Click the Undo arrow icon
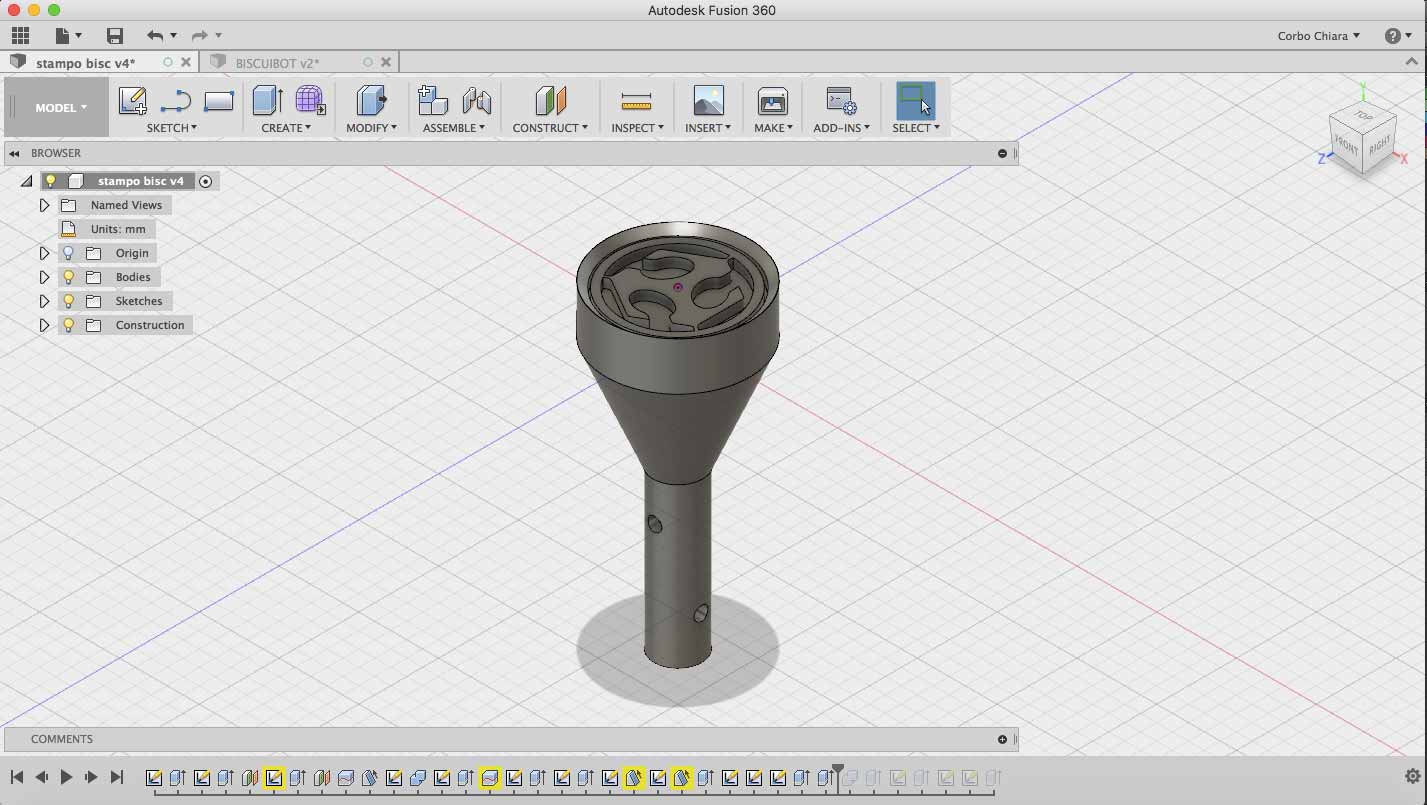 pos(154,36)
